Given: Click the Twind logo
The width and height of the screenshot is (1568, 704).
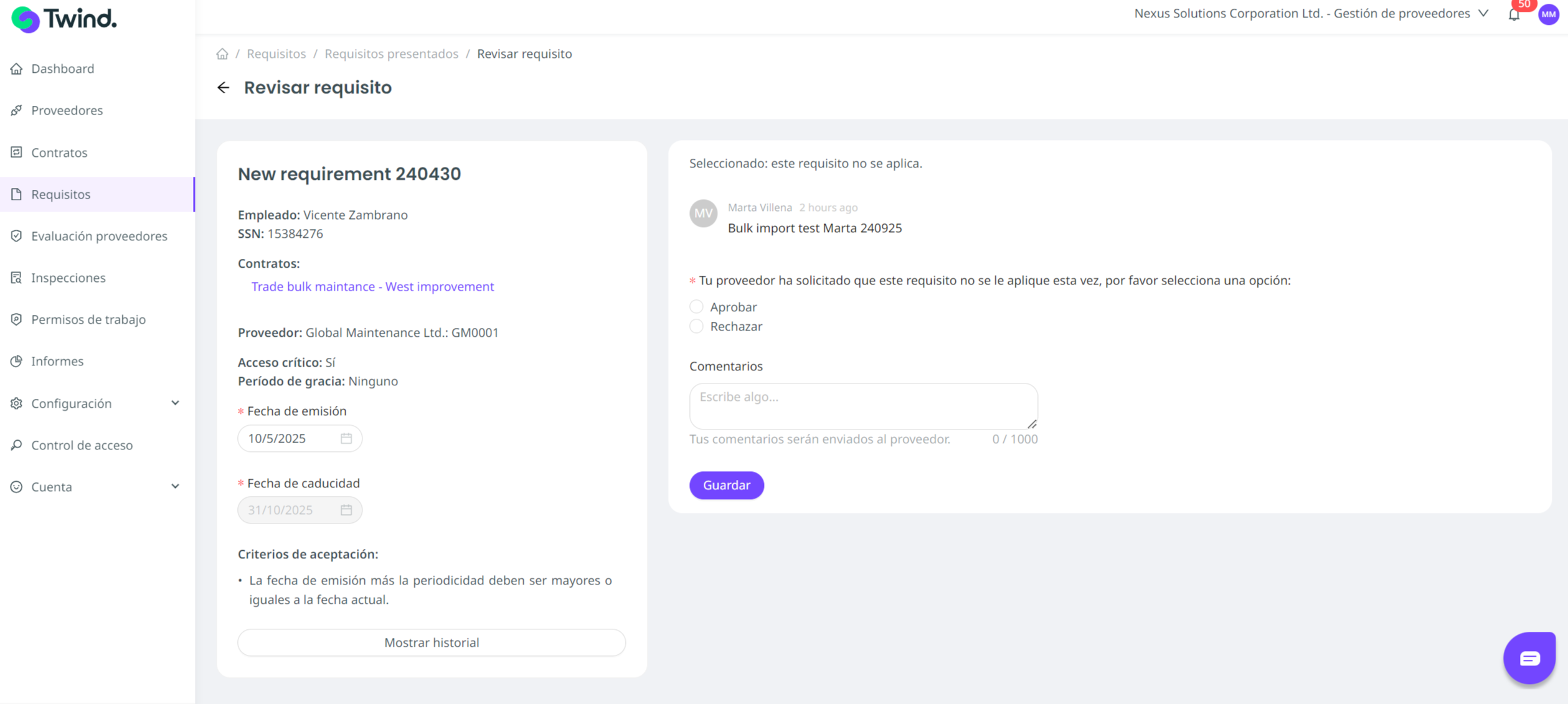Looking at the screenshot, I should (64, 19).
